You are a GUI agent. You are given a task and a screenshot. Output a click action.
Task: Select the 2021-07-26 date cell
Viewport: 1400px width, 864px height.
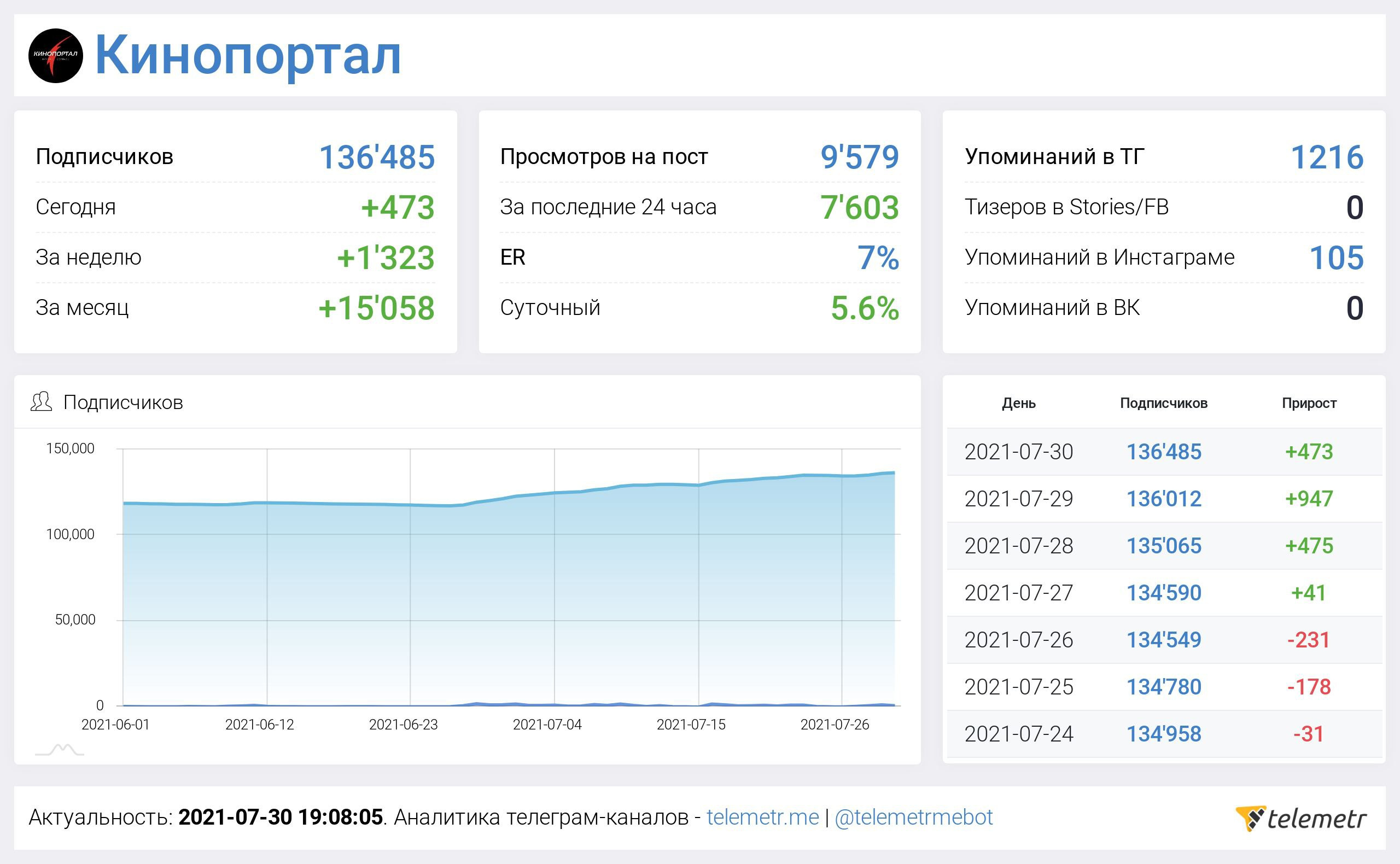[x=1018, y=639]
